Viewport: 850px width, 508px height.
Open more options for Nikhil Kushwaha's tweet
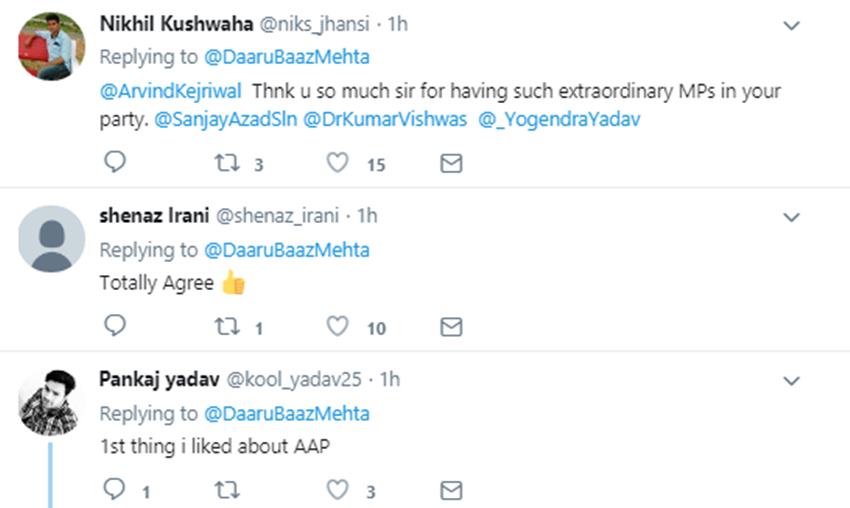pyautogui.click(x=791, y=25)
